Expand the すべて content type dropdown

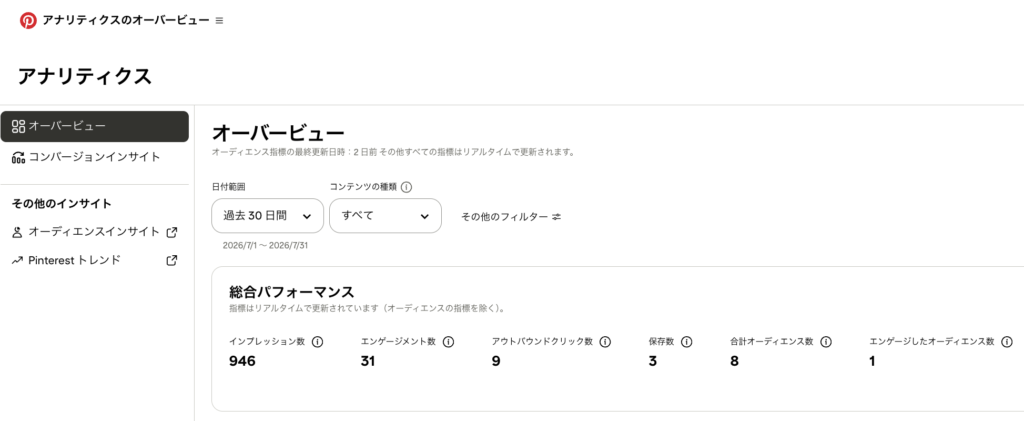[385, 216]
